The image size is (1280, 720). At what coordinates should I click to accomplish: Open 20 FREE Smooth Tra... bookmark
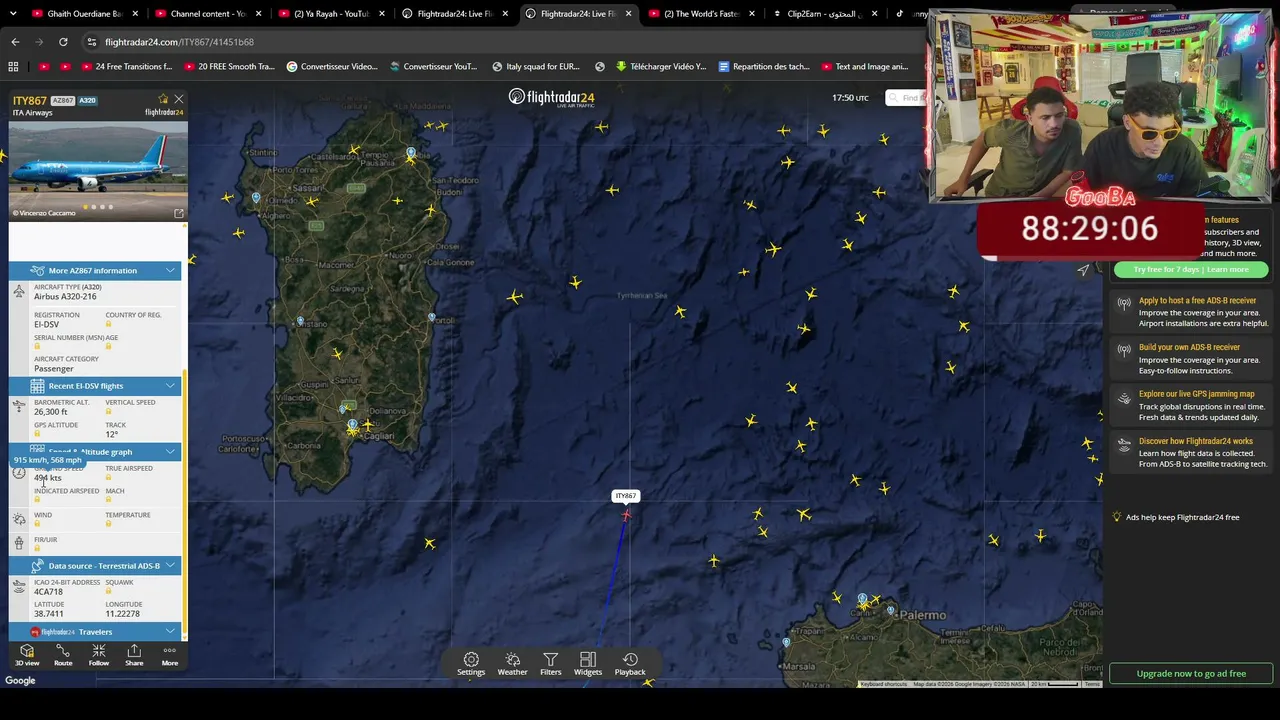click(x=228, y=67)
